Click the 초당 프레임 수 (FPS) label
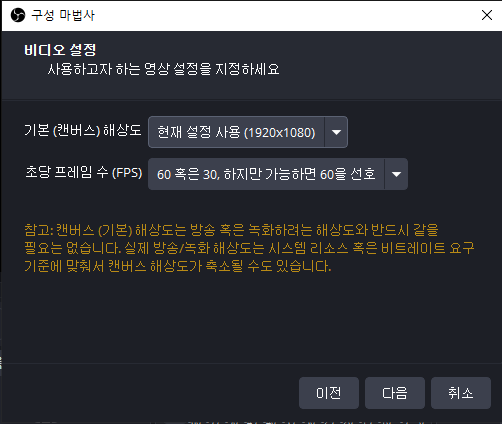502x424 pixels. tap(84, 172)
